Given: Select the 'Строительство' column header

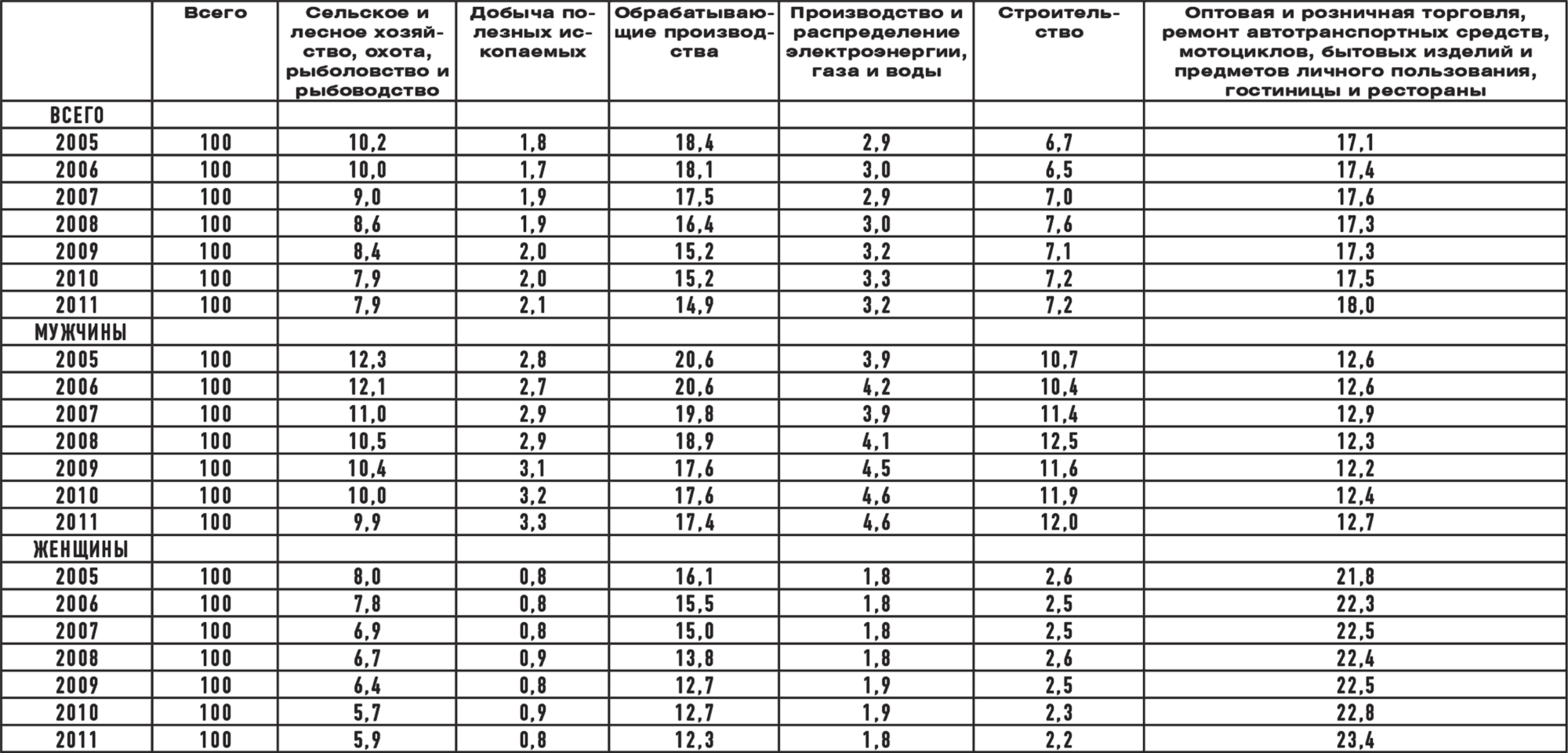Looking at the screenshot, I should (x=1058, y=24).
